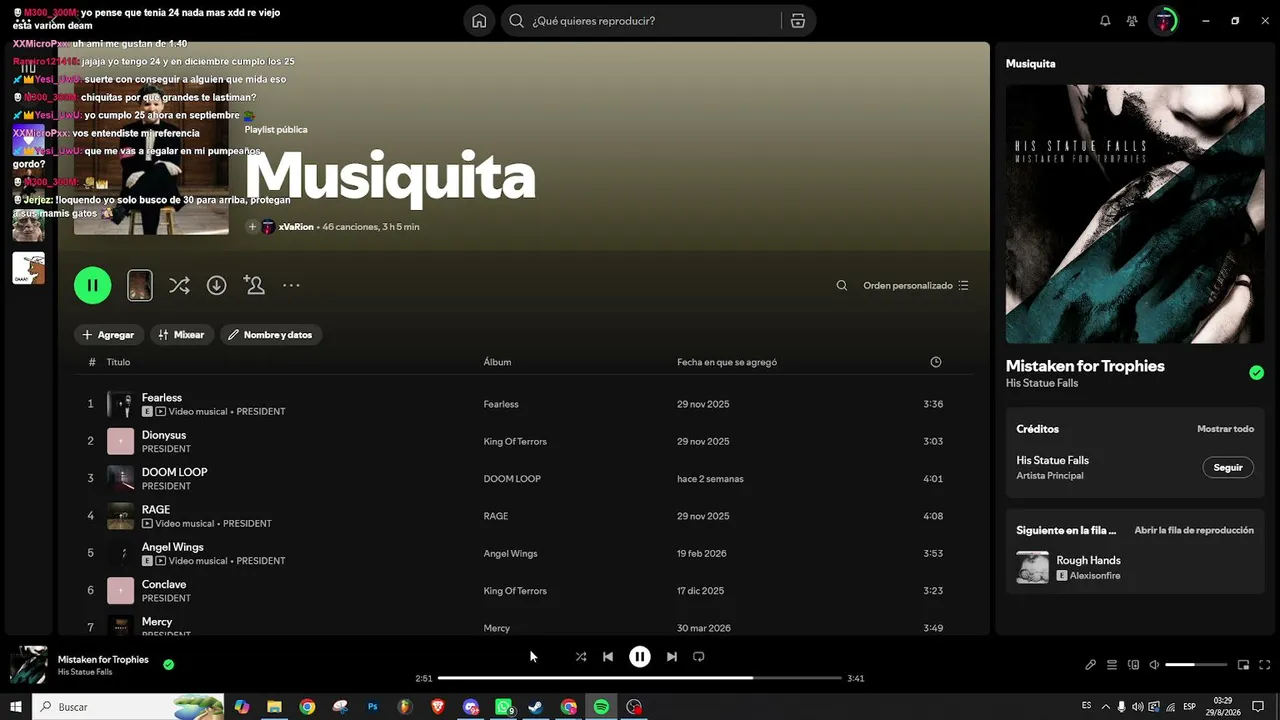Go to Spotify home via house icon
The height and width of the screenshot is (720, 1280).
coord(479,21)
